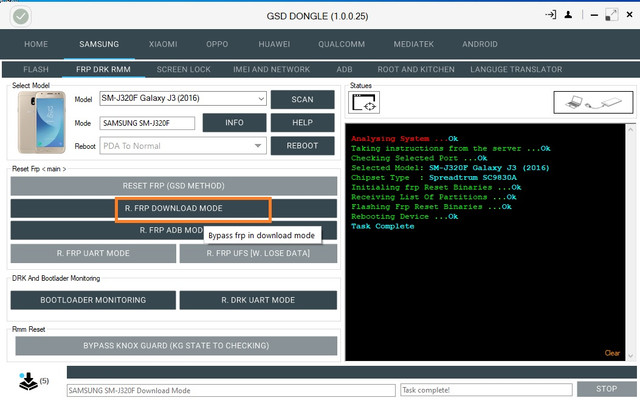Click the green checkmark app logo
This screenshot has width=640, height=401.
(20, 16)
